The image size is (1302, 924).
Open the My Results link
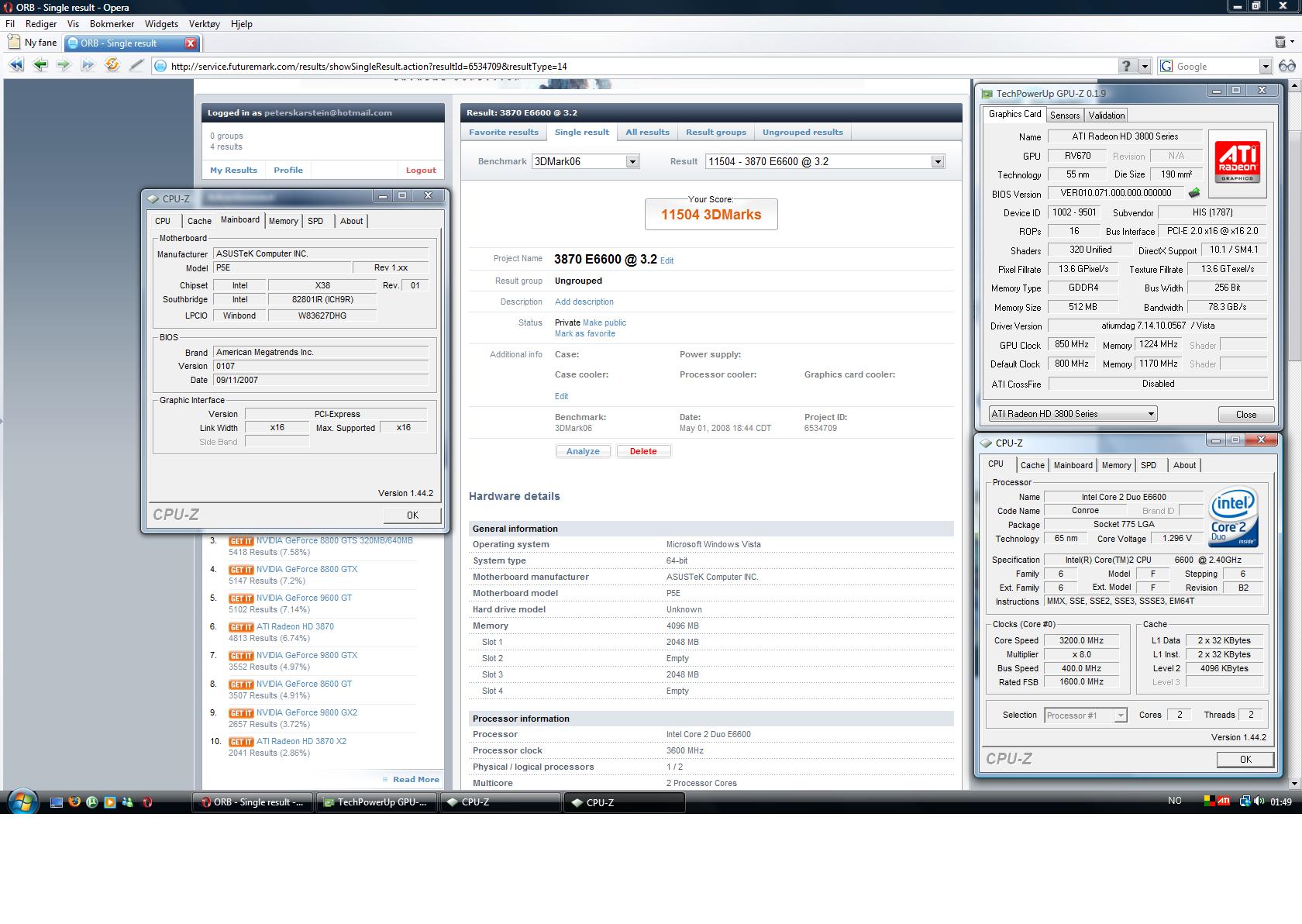tap(233, 171)
